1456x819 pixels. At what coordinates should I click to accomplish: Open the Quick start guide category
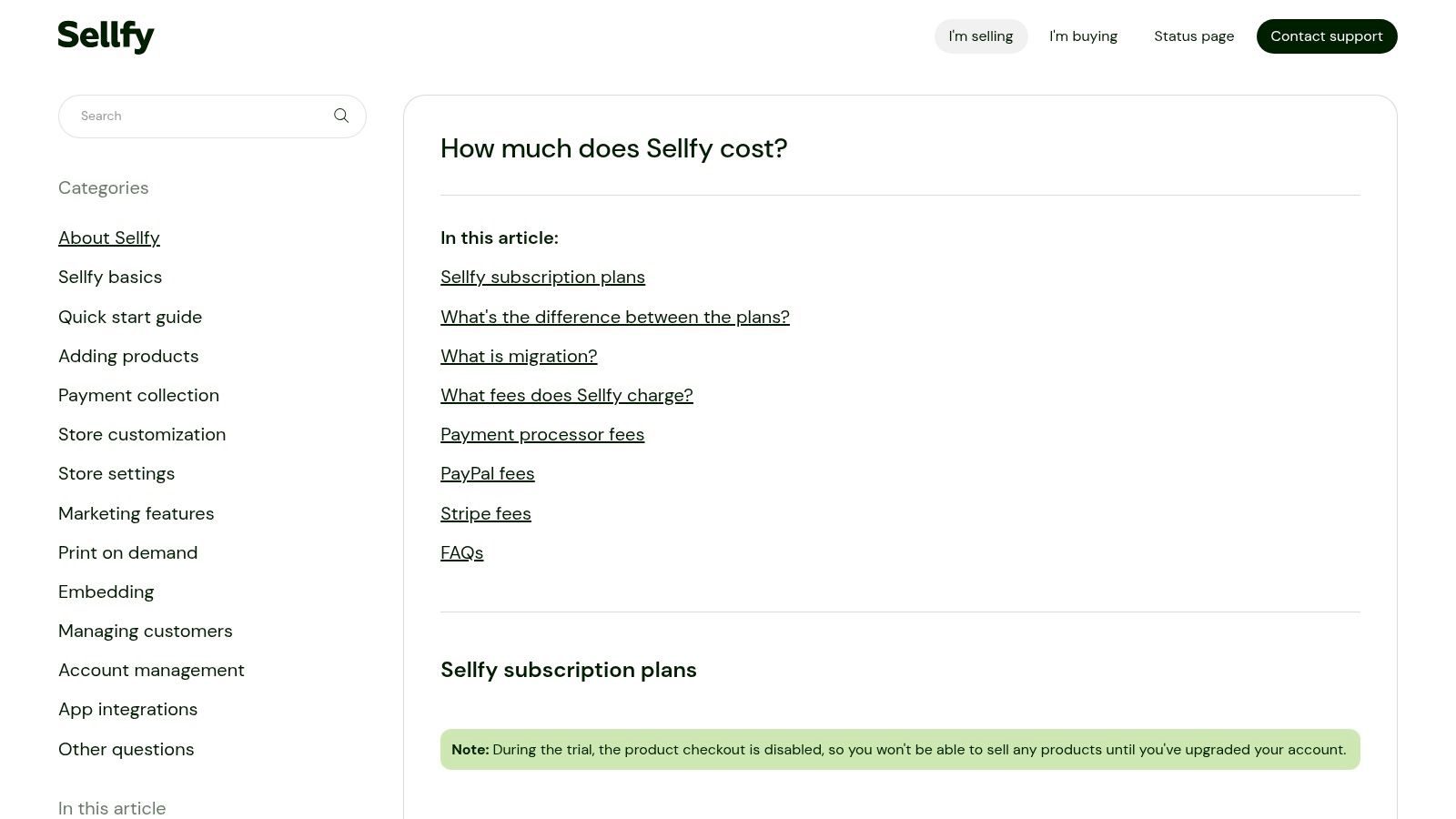pos(130,317)
